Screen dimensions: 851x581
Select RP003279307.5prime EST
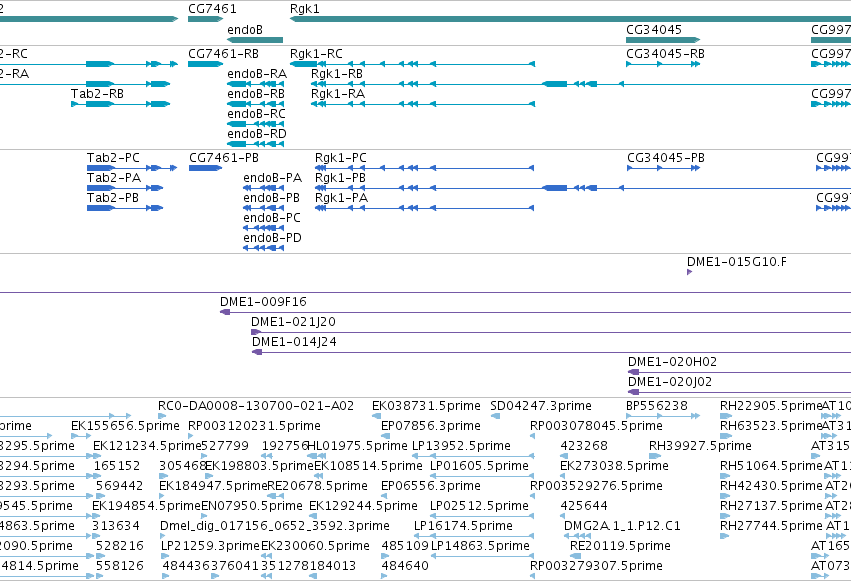[596, 566]
